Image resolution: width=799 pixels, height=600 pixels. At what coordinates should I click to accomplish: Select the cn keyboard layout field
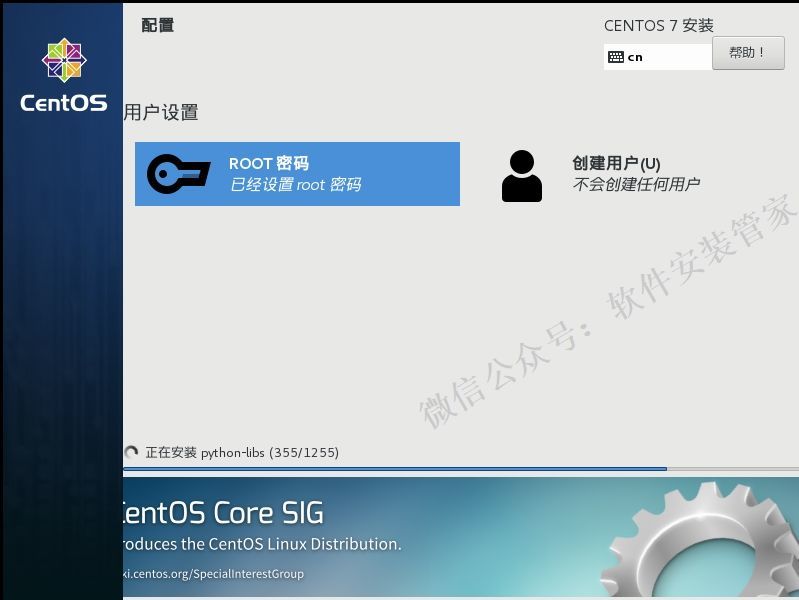pyautogui.click(x=658, y=57)
